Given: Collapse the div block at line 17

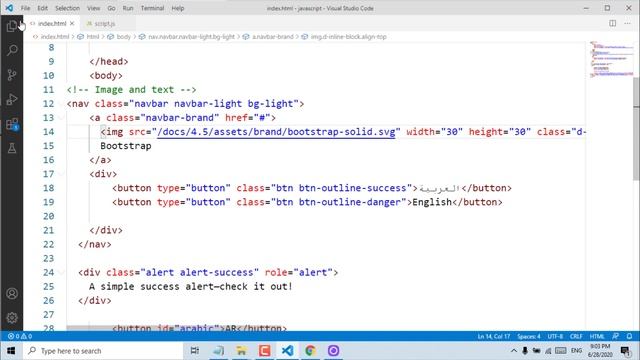Looking at the screenshot, I should [x=61, y=174].
